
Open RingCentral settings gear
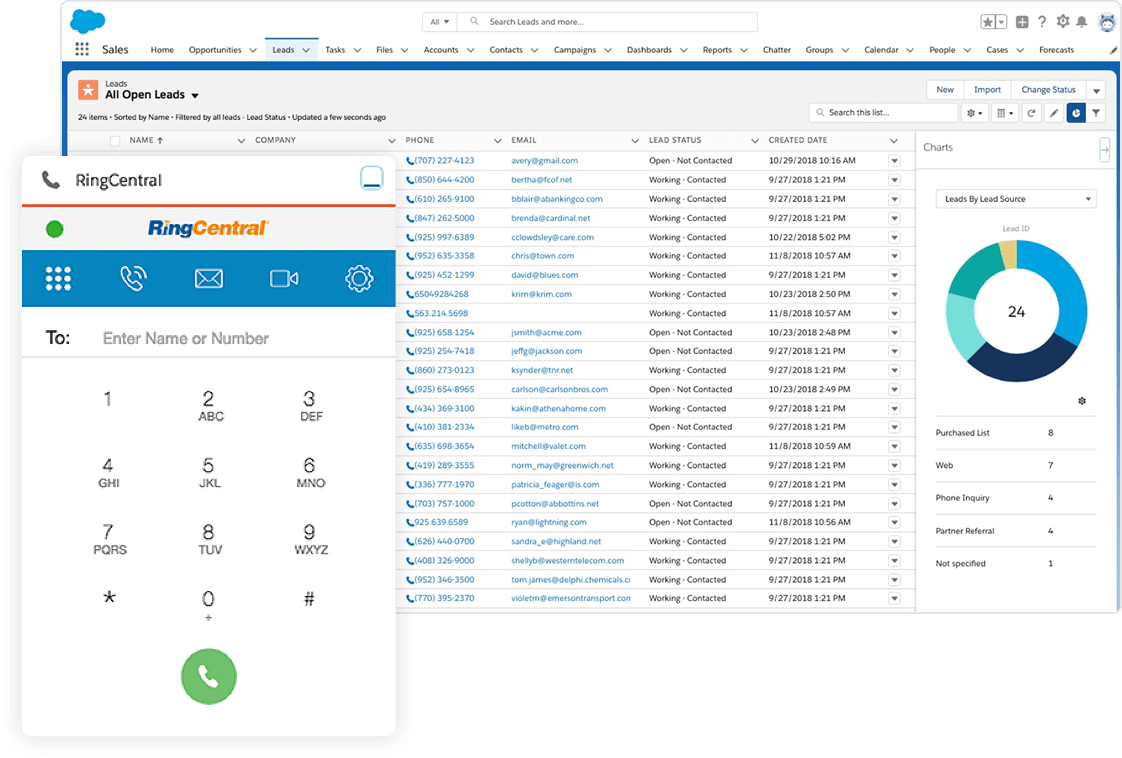(359, 279)
